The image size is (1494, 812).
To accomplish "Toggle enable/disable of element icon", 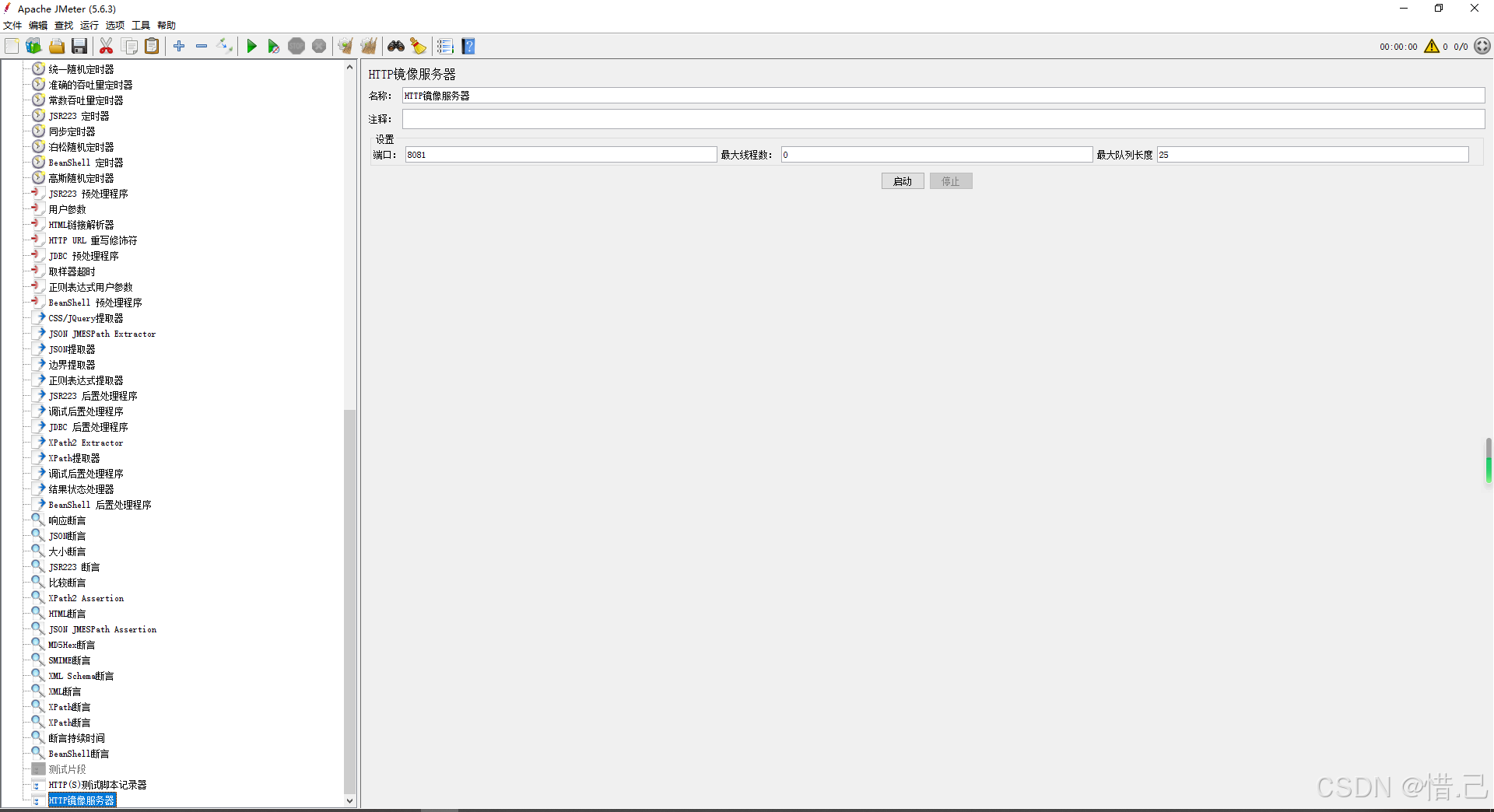I will coord(225,47).
